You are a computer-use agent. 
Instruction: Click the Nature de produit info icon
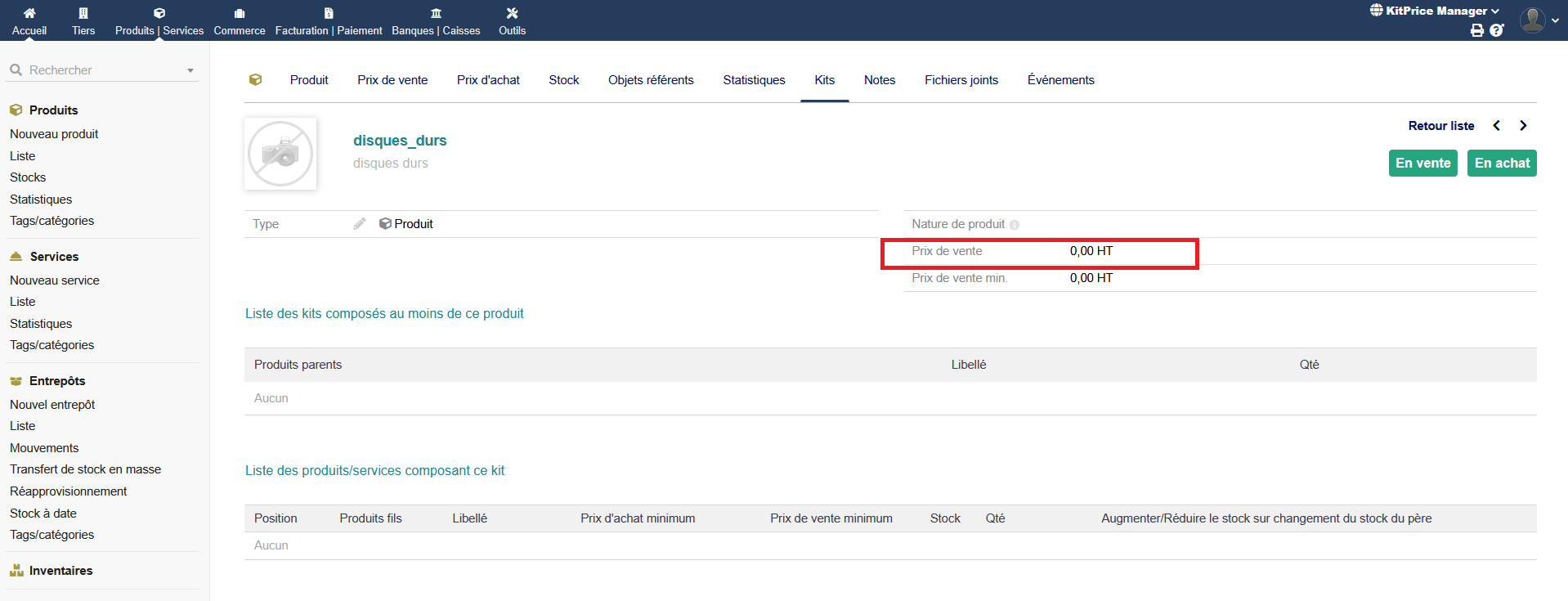pos(1015,225)
